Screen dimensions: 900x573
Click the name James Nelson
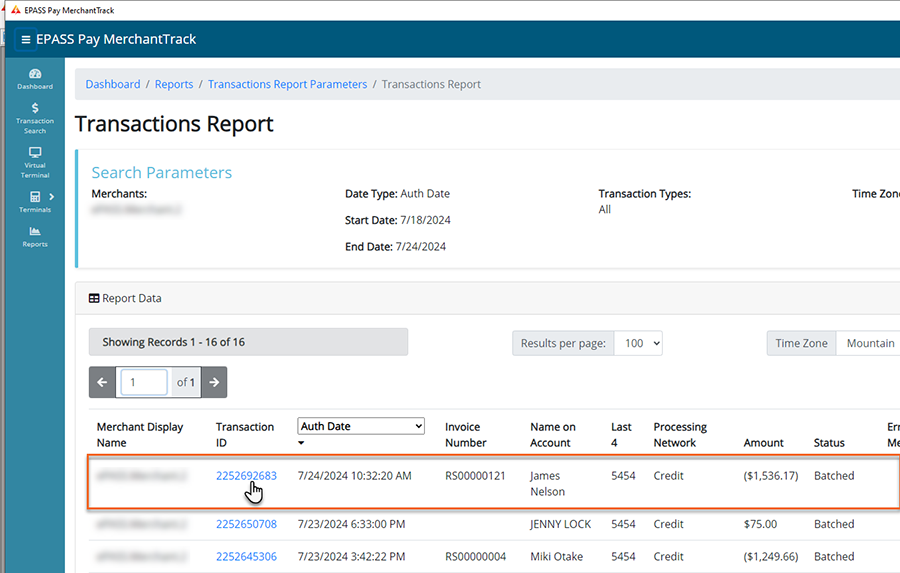tap(548, 484)
